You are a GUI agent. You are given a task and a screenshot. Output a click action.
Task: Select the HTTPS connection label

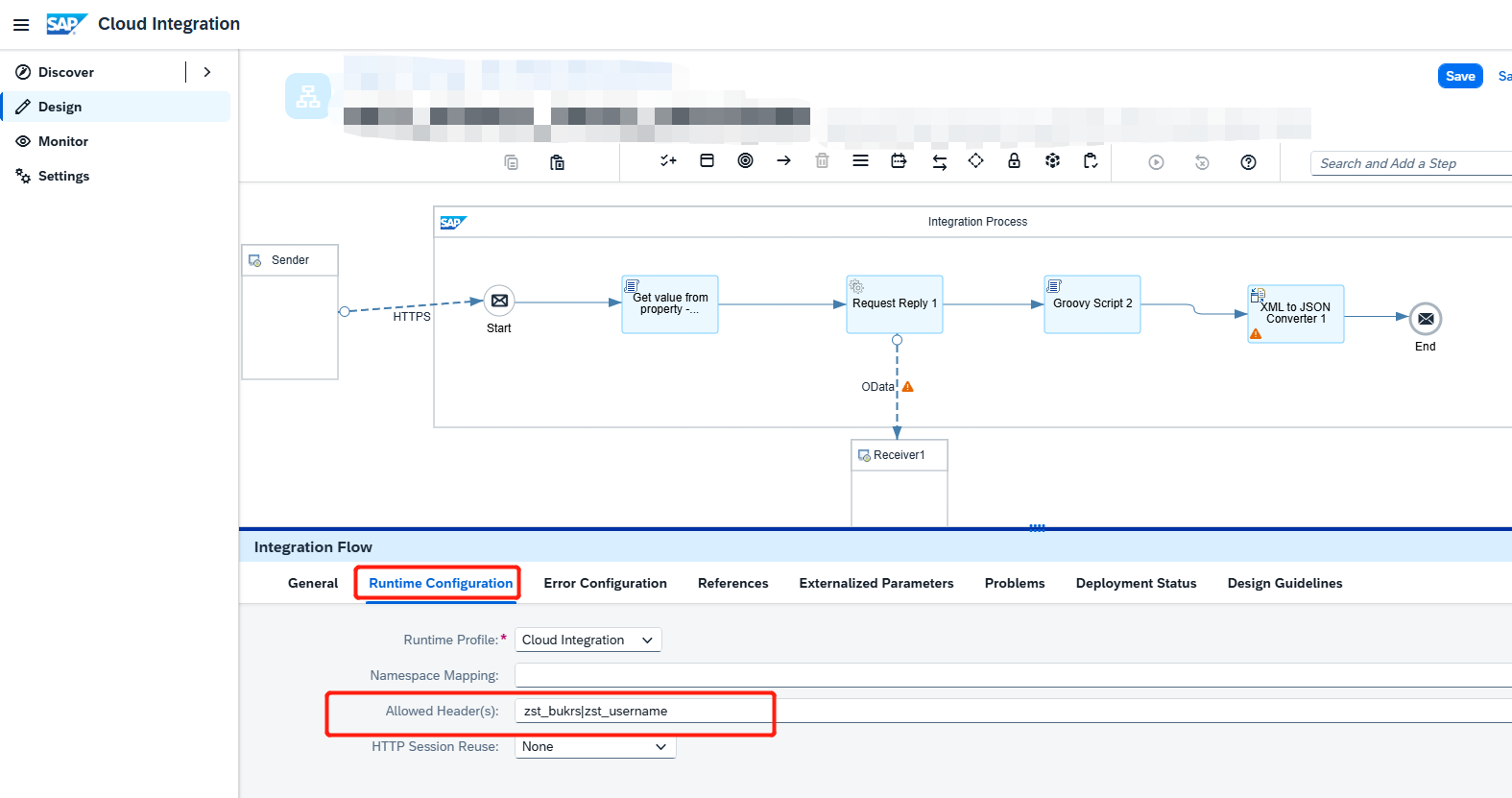(x=412, y=316)
